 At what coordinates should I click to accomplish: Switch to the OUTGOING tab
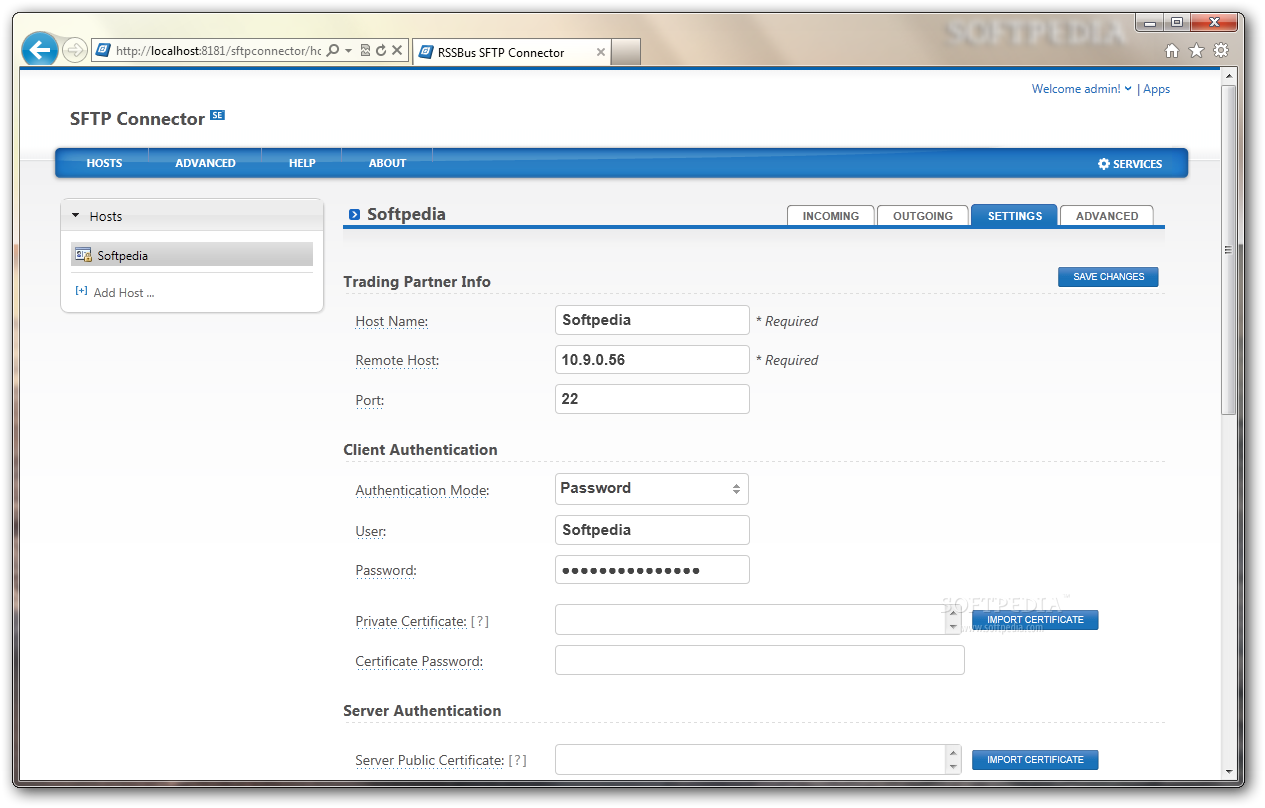[923, 215]
